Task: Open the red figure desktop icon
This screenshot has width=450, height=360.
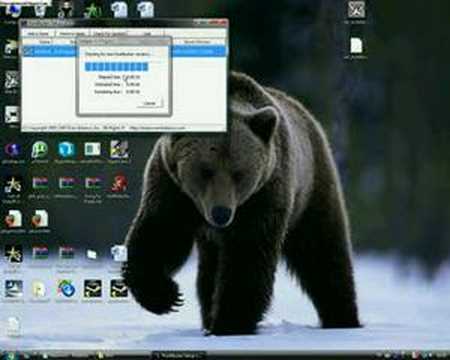Action: 119,184
